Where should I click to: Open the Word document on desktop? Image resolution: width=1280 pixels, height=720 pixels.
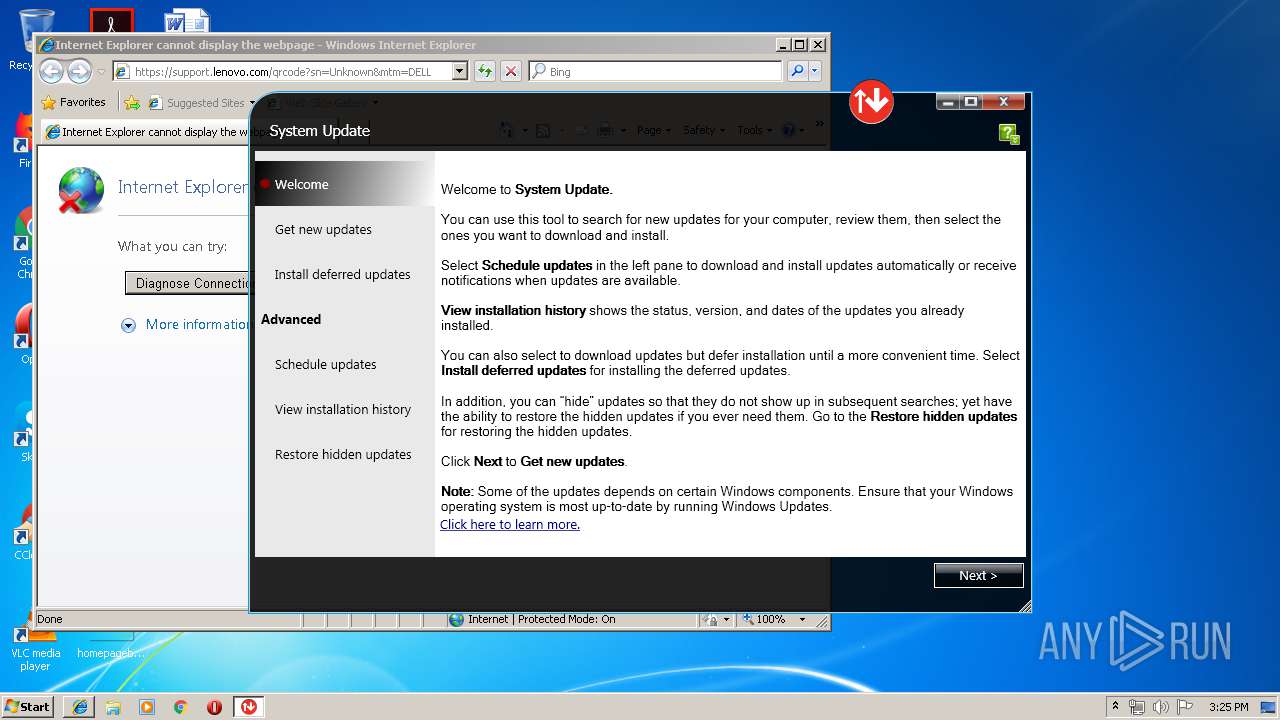tap(187, 22)
